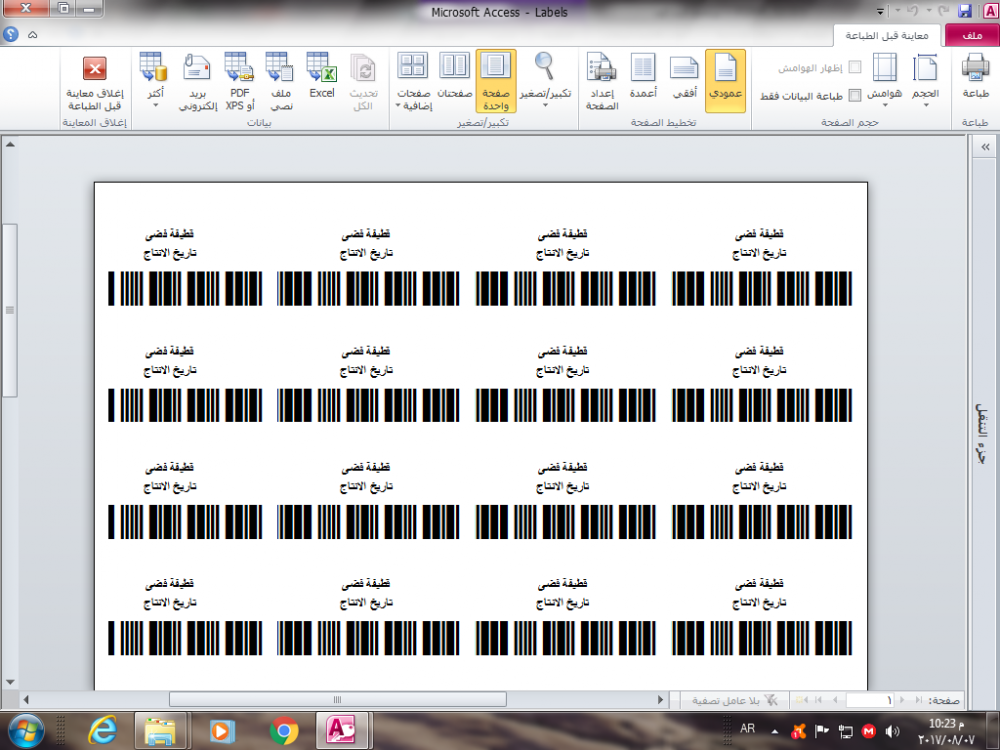Click the Access button on the taskbar
1000x750 pixels.
(x=342, y=730)
